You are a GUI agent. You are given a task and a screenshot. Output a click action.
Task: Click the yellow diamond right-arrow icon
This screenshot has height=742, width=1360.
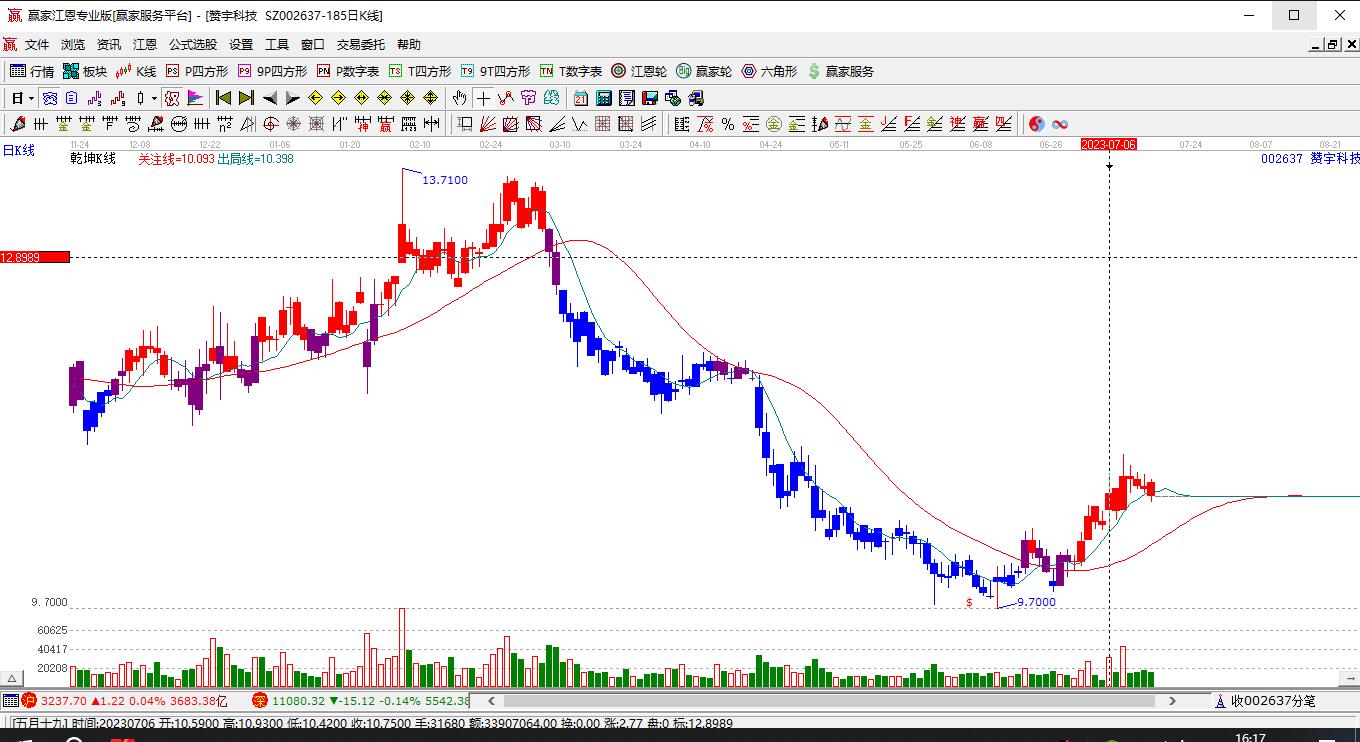338,98
